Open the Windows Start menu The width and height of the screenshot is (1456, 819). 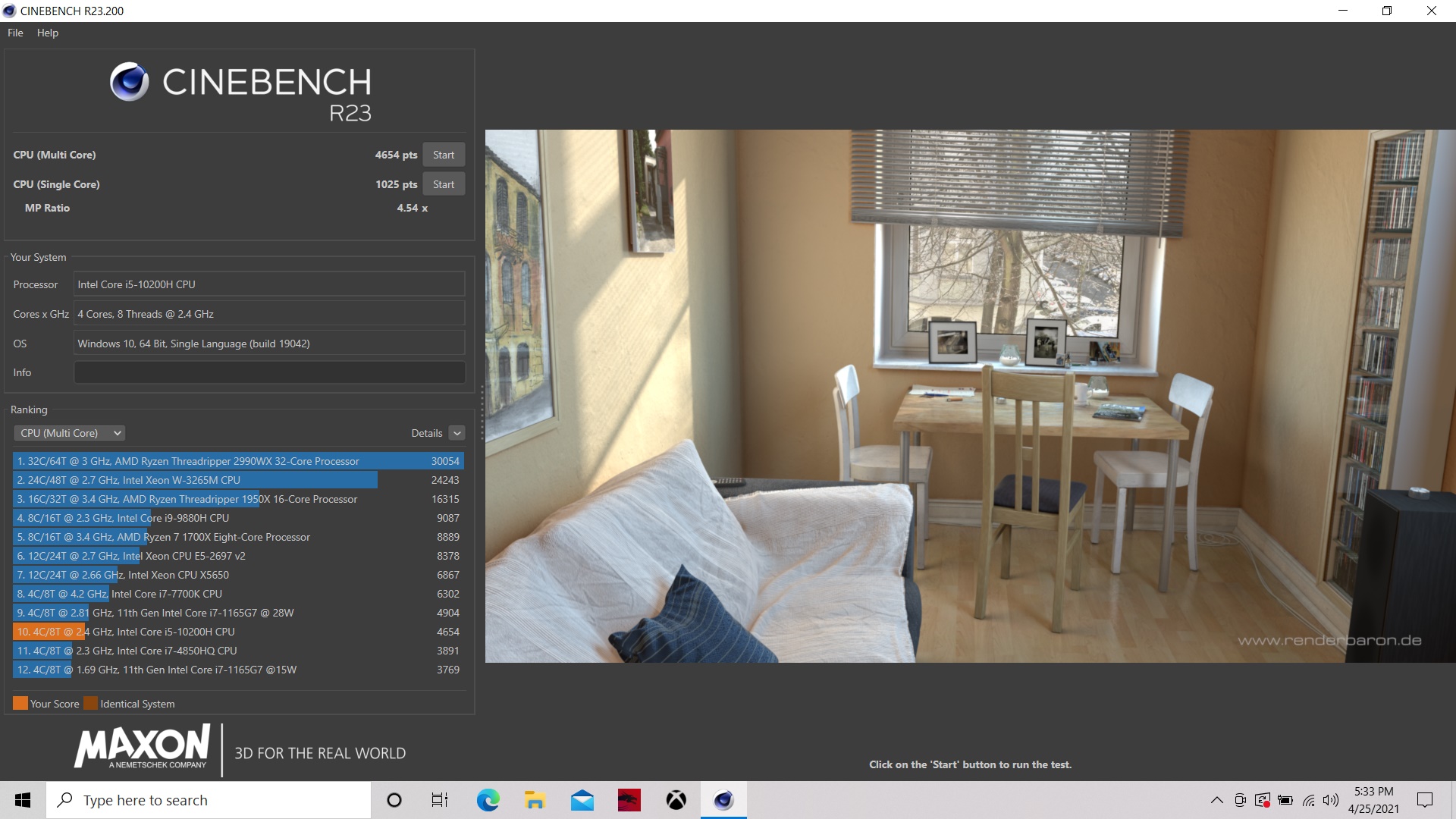pyautogui.click(x=23, y=800)
